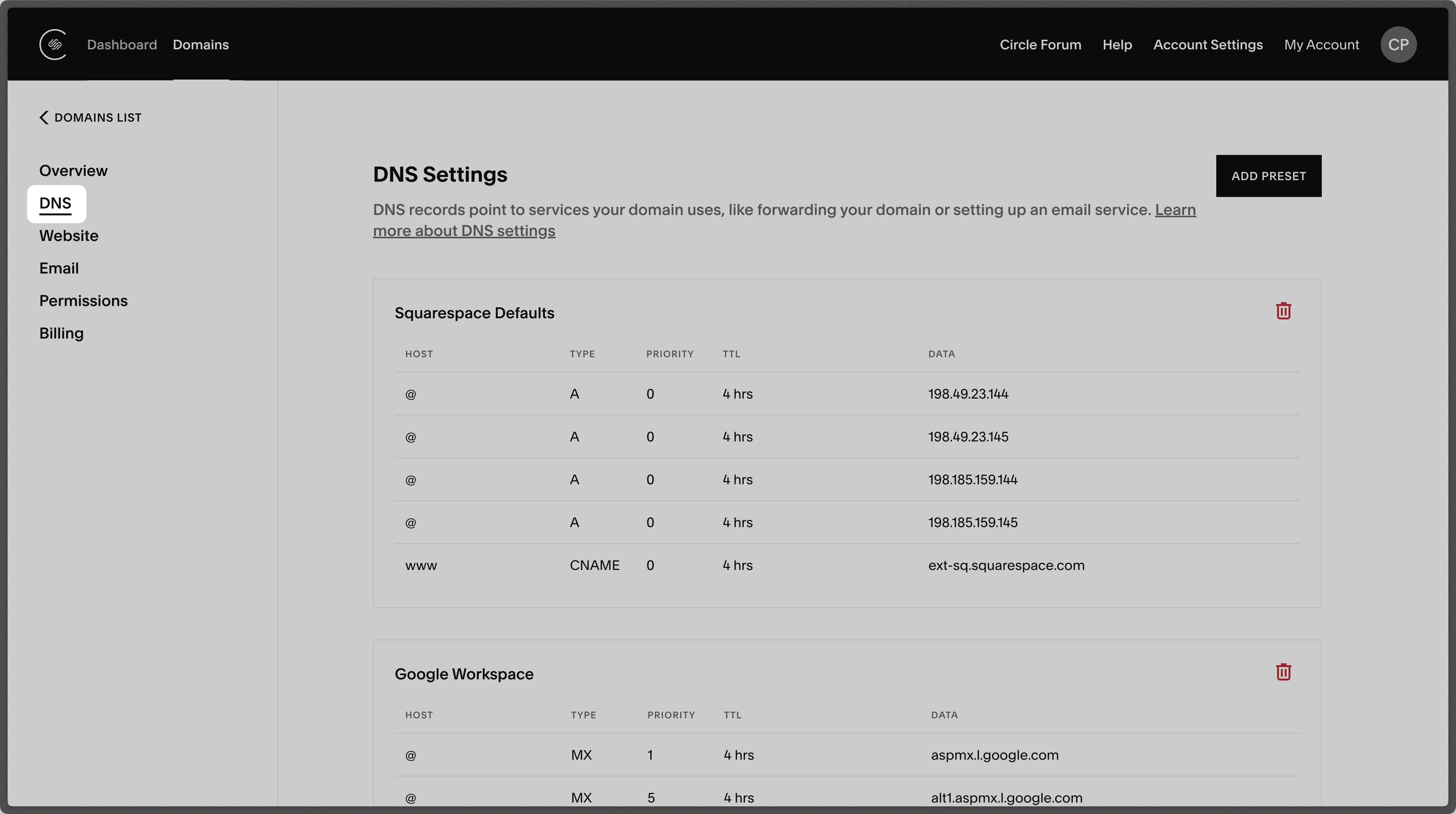1456x814 pixels.
Task: Delete the Google Workspace preset
Action: [1283, 672]
